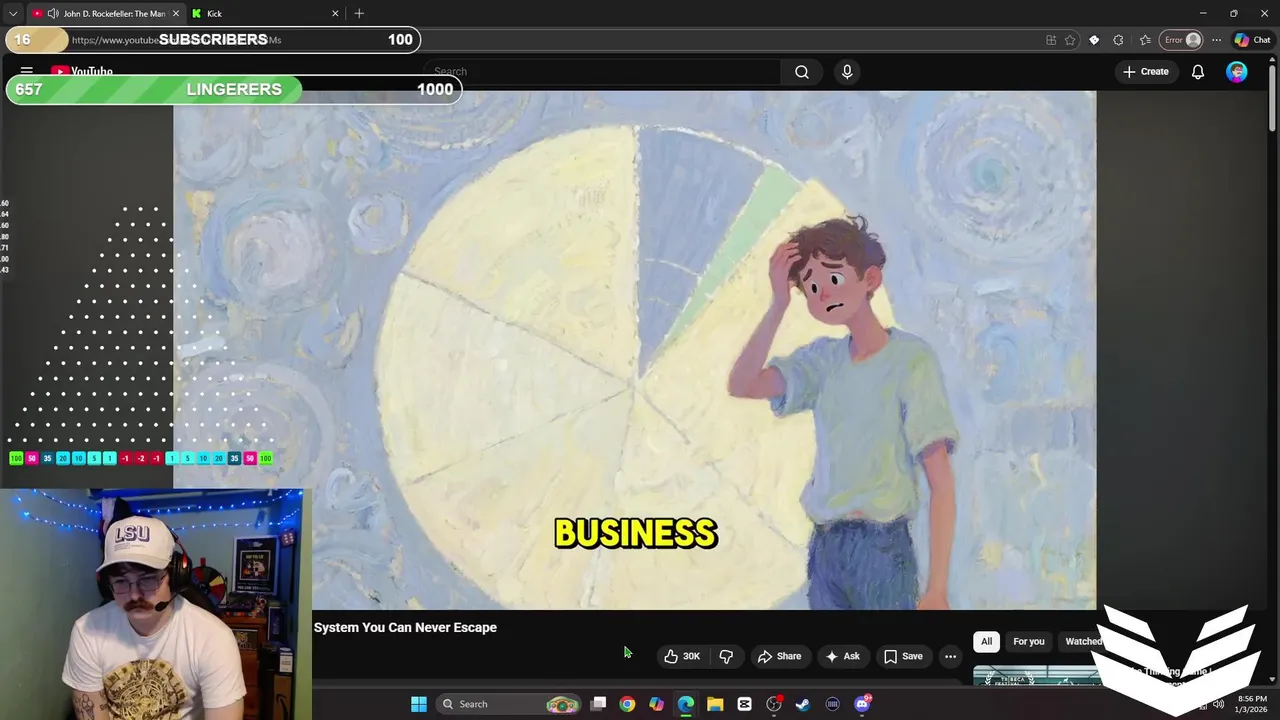The image size is (1280, 720).
Task: Open Task View on the taskbar
Action: pos(598,704)
